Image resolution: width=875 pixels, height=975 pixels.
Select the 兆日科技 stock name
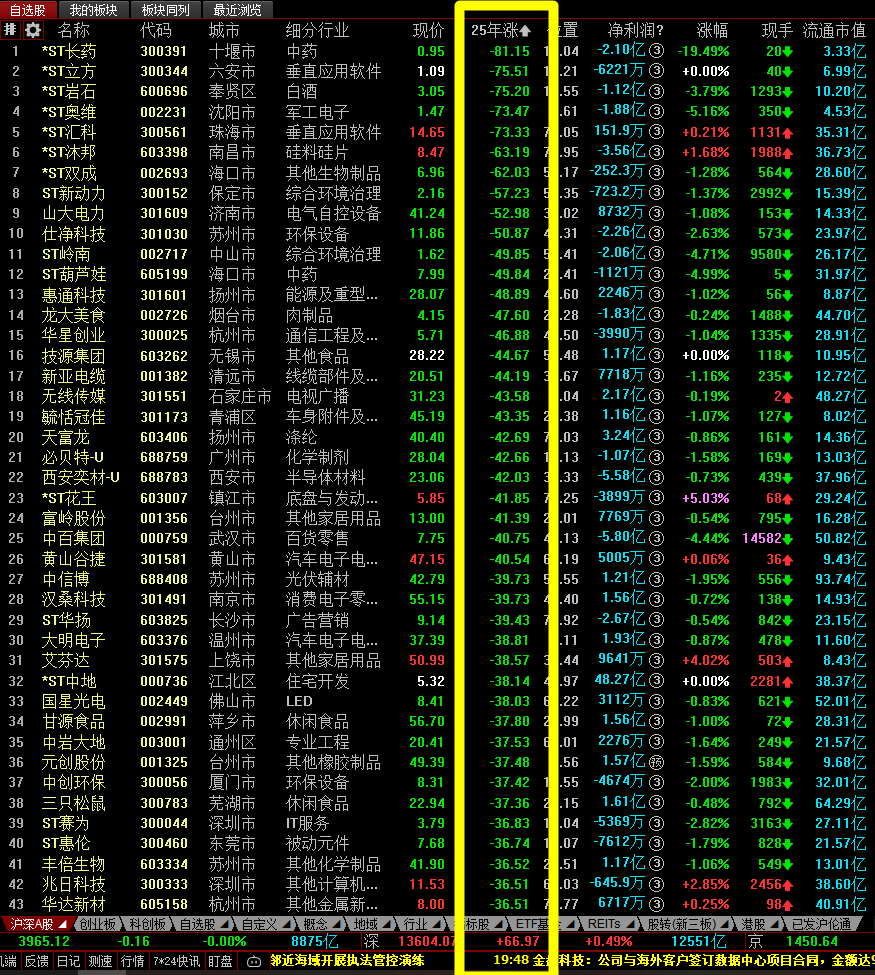tap(73, 884)
